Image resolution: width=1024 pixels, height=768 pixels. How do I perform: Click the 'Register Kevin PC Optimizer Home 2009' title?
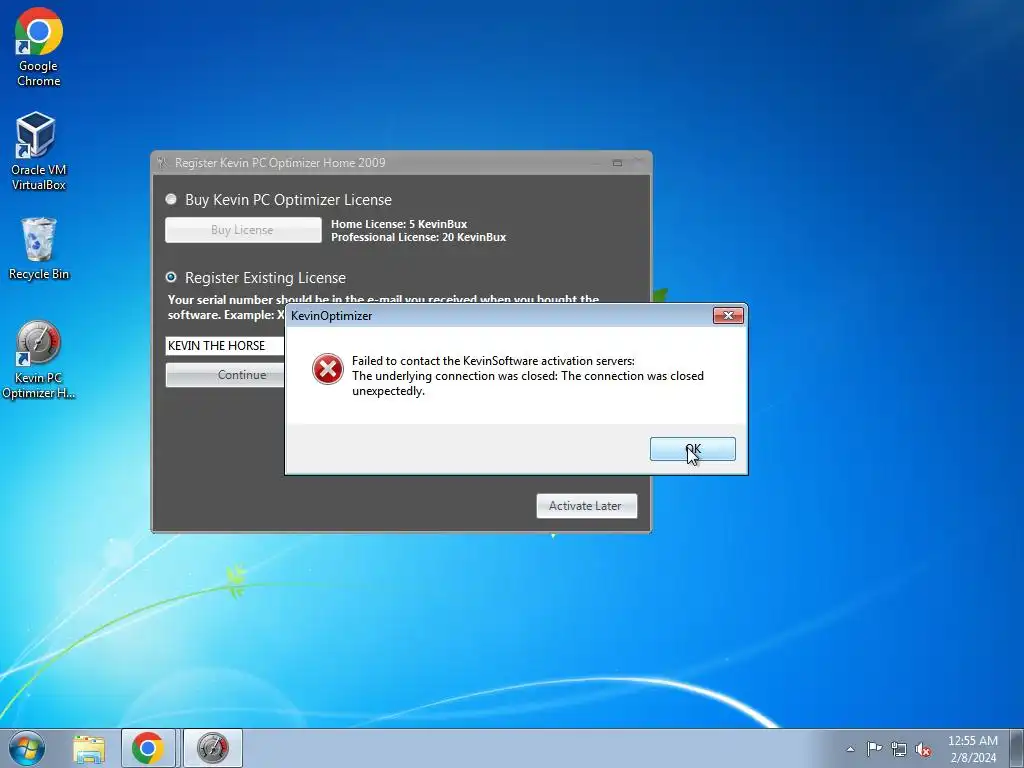click(x=280, y=163)
